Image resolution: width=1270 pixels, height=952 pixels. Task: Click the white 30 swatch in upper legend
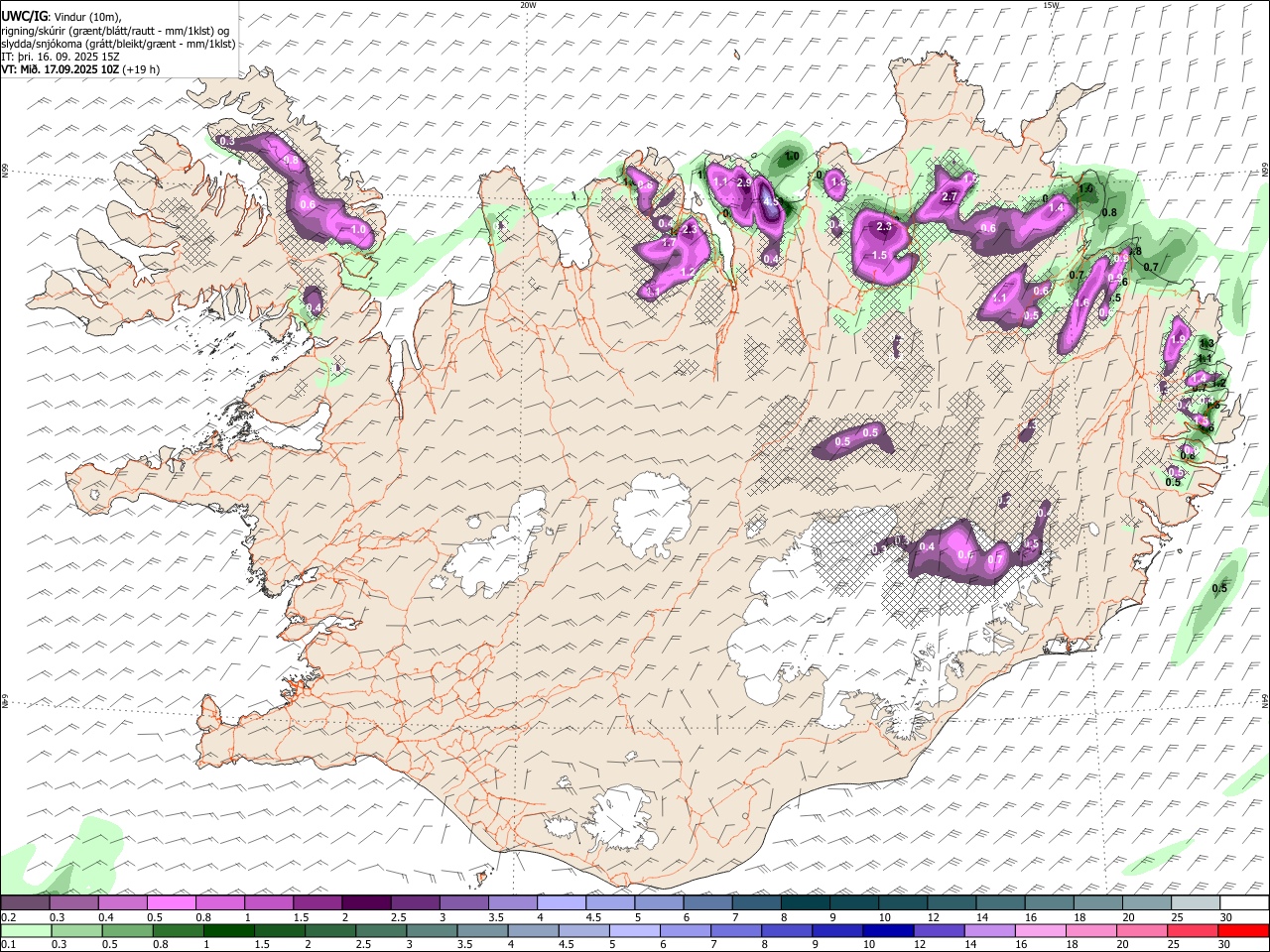[1244, 902]
